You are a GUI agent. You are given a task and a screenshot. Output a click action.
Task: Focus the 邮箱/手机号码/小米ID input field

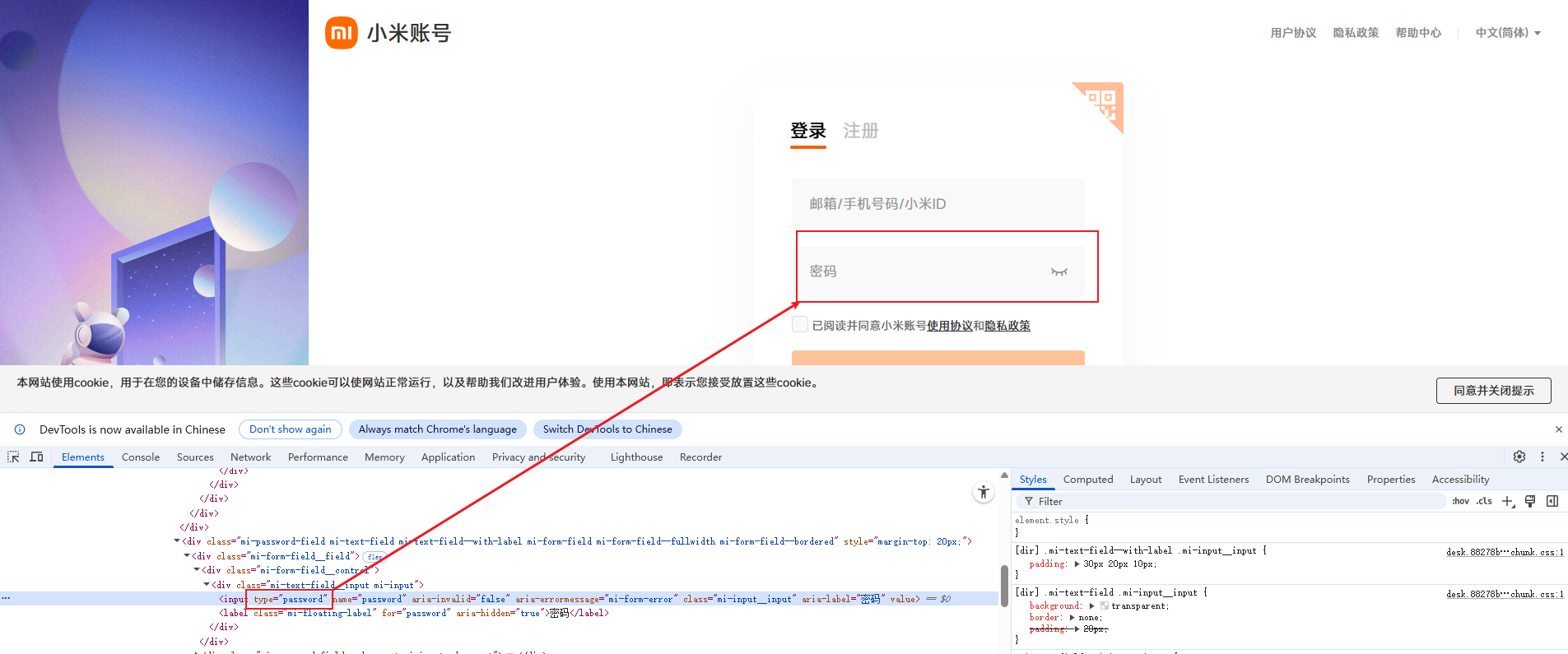click(x=938, y=203)
